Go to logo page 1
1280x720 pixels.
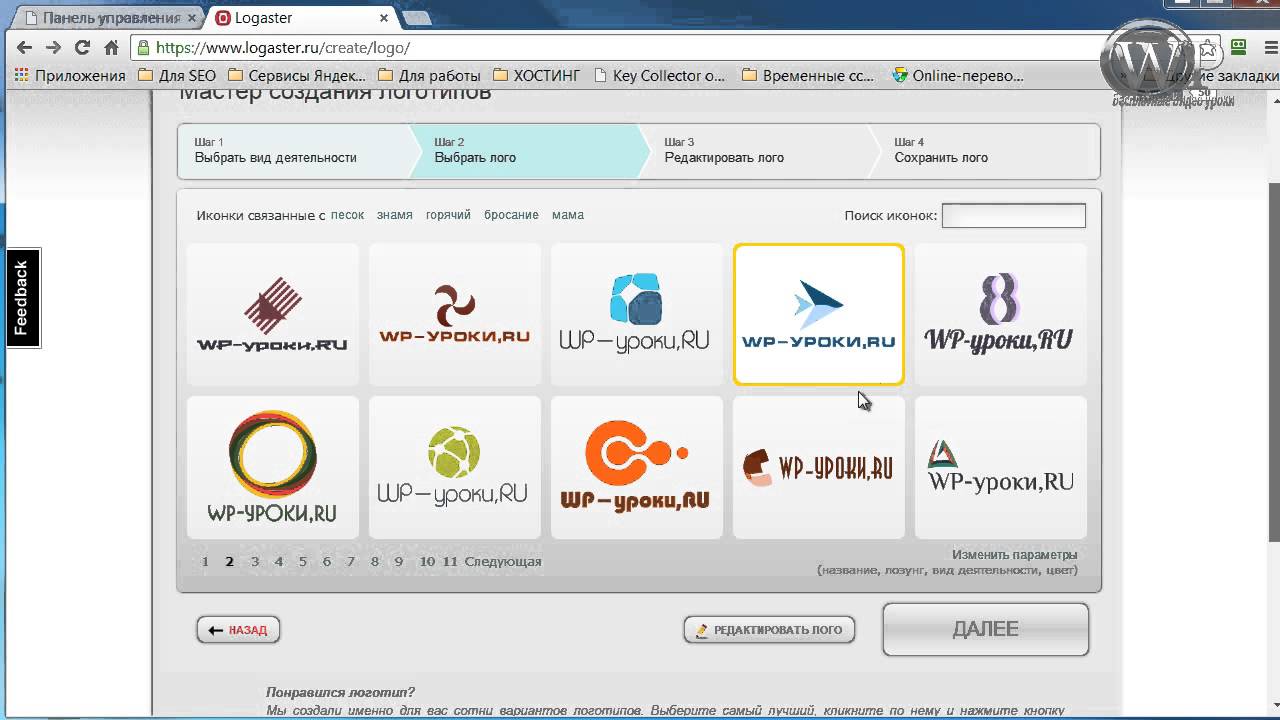[205, 562]
